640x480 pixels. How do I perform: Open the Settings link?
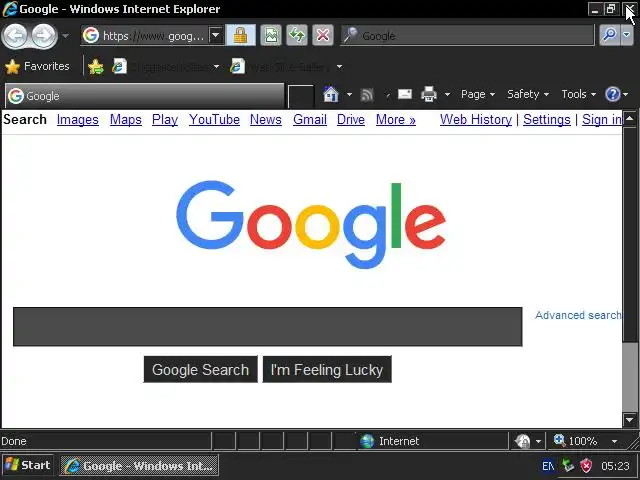pos(547,120)
